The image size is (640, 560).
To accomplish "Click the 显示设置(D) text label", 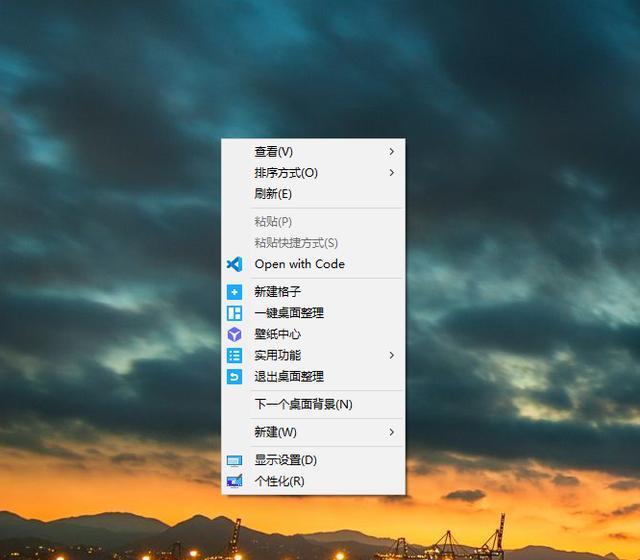I will 285,460.
